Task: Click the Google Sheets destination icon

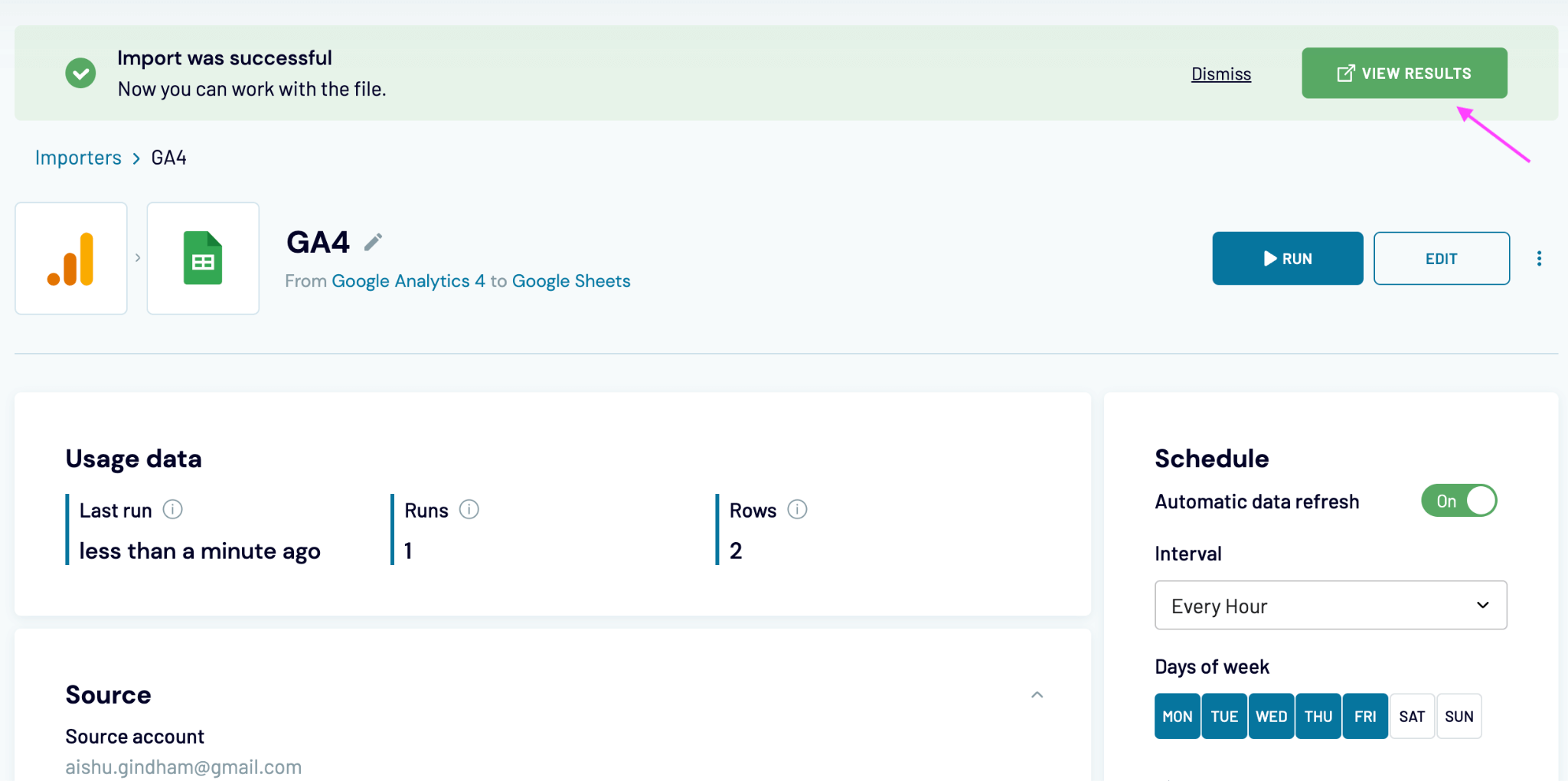Action: tap(202, 258)
